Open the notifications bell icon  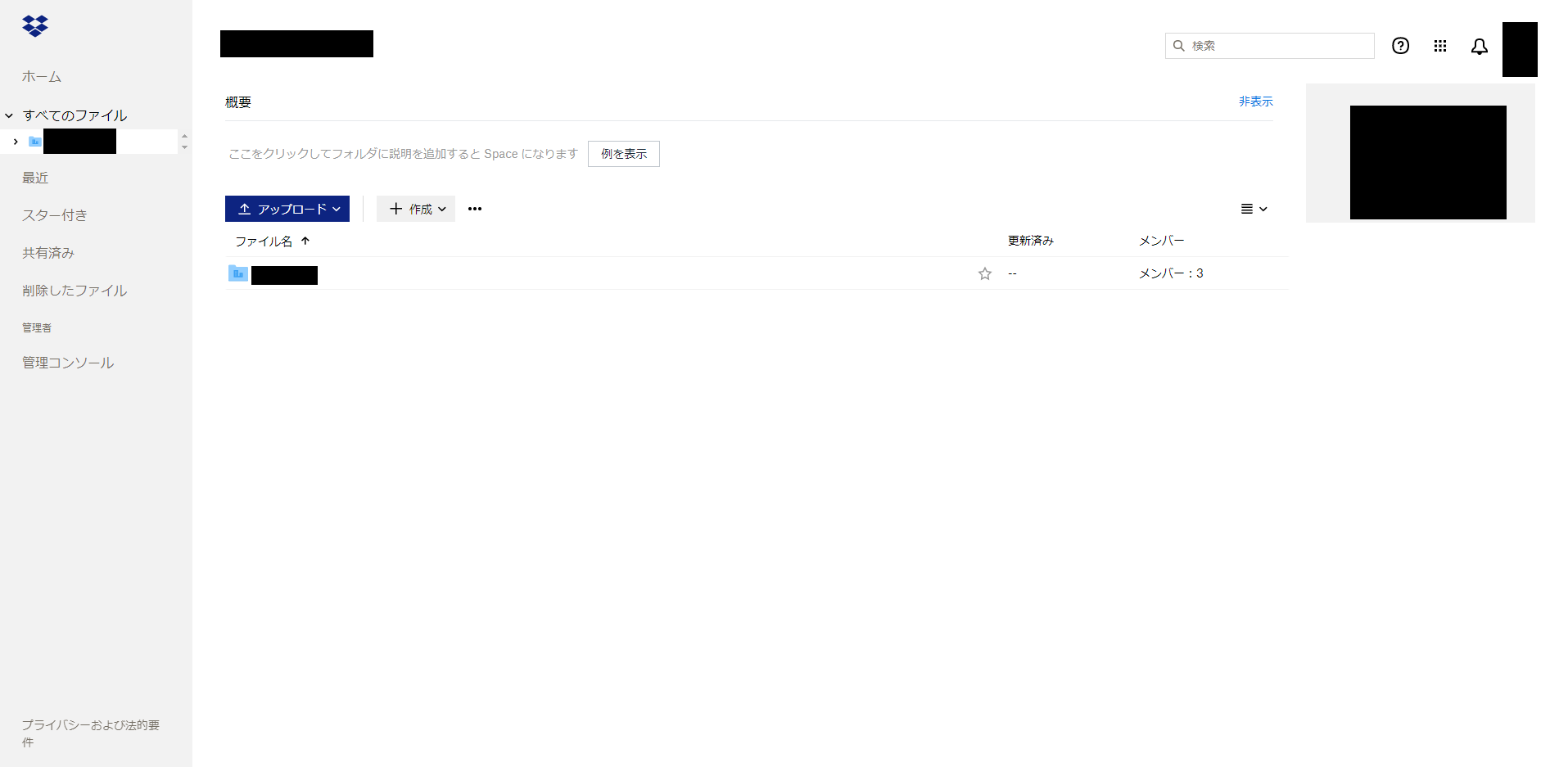[x=1479, y=47]
